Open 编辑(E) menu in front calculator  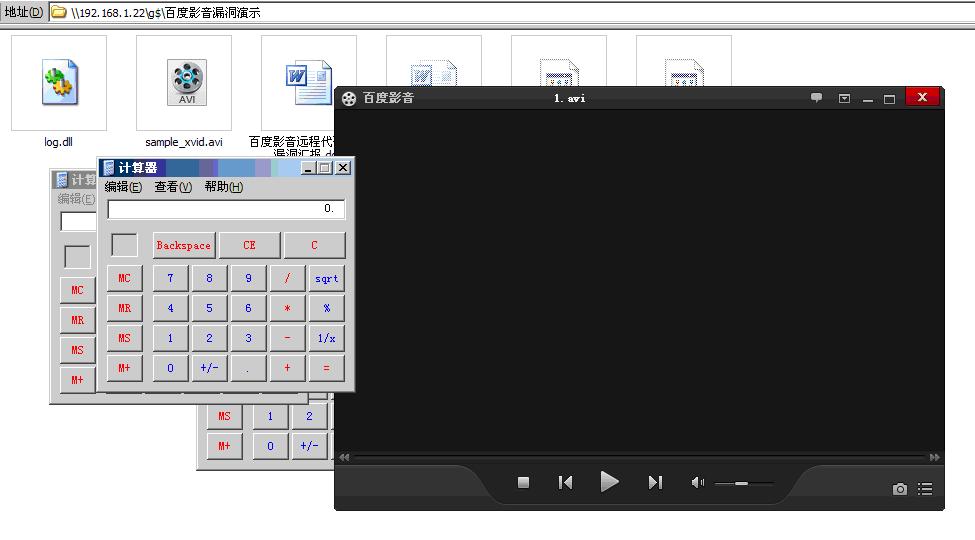pyautogui.click(x=123, y=187)
